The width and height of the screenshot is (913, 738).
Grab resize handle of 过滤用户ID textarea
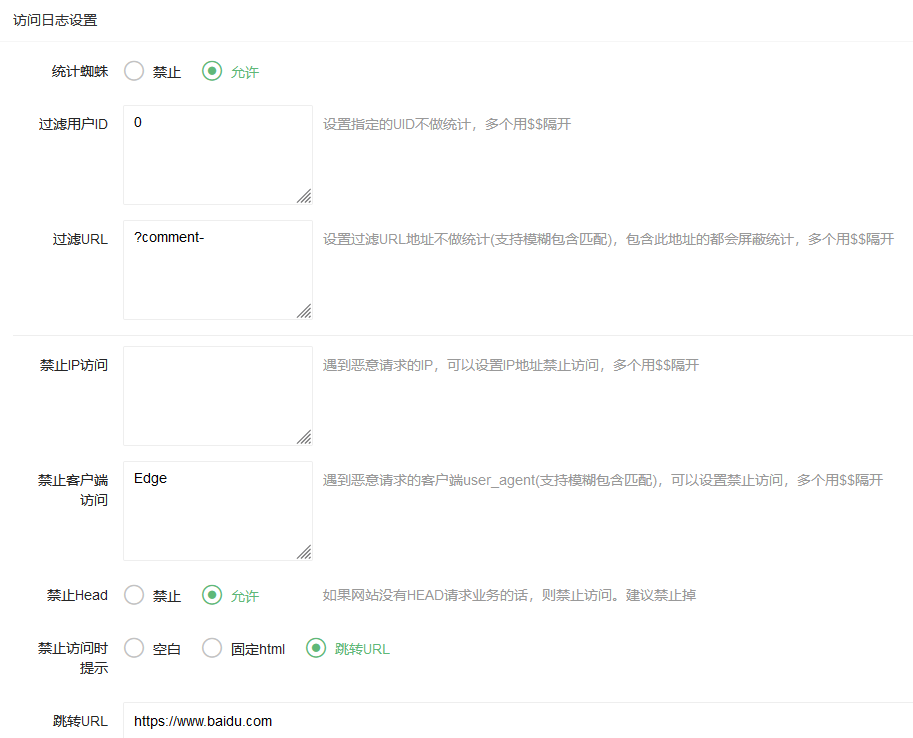[x=305, y=196]
